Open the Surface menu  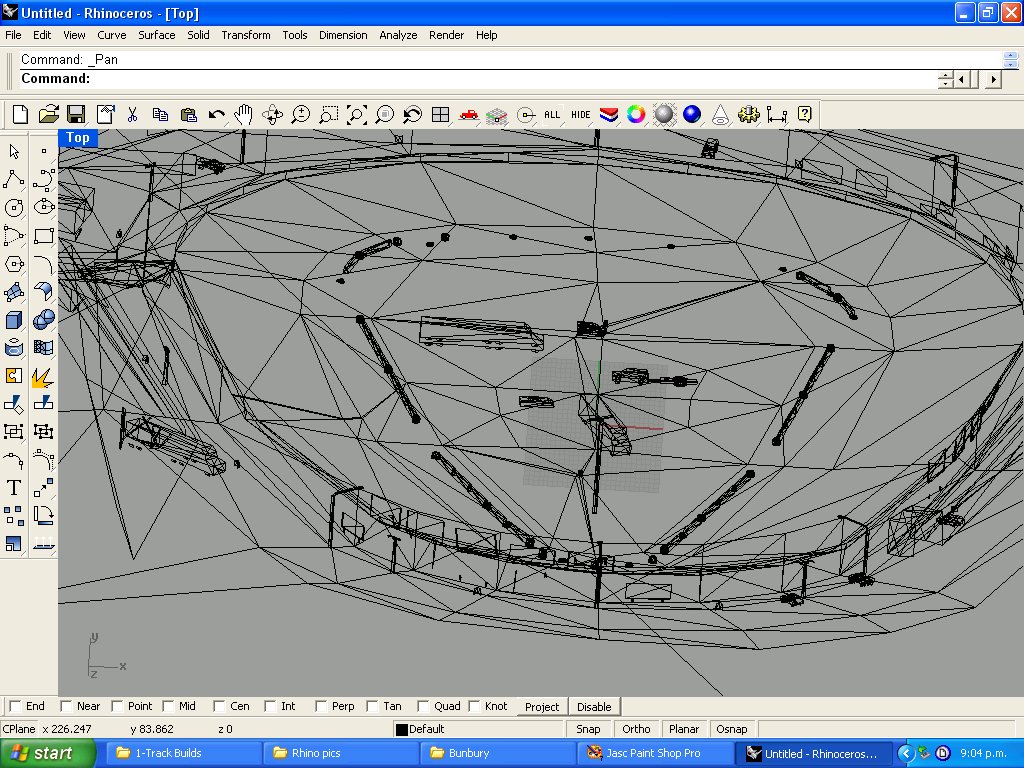click(x=157, y=35)
